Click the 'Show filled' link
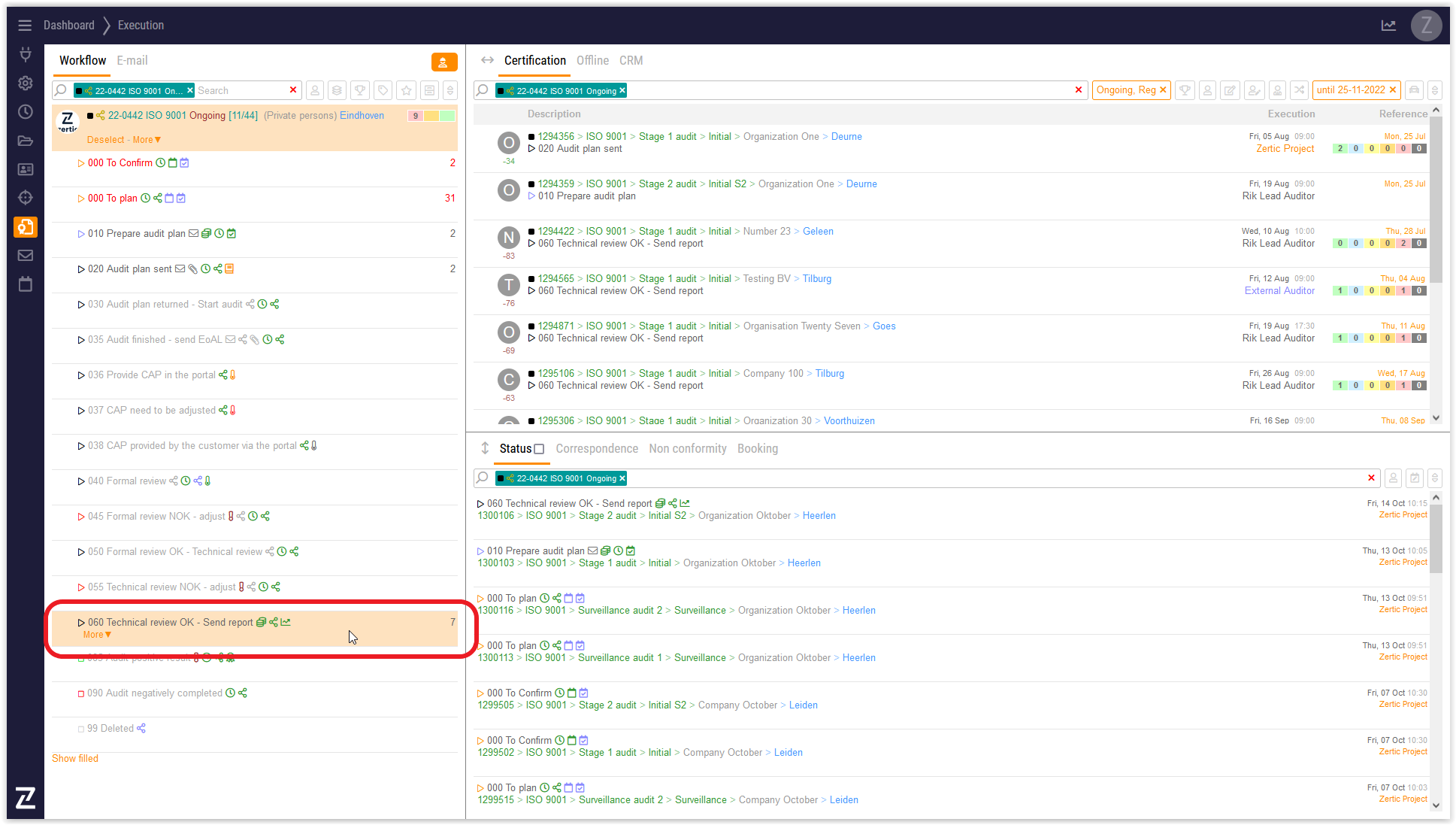The width and height of the screenshot is (1456, 825). point(75,758)
